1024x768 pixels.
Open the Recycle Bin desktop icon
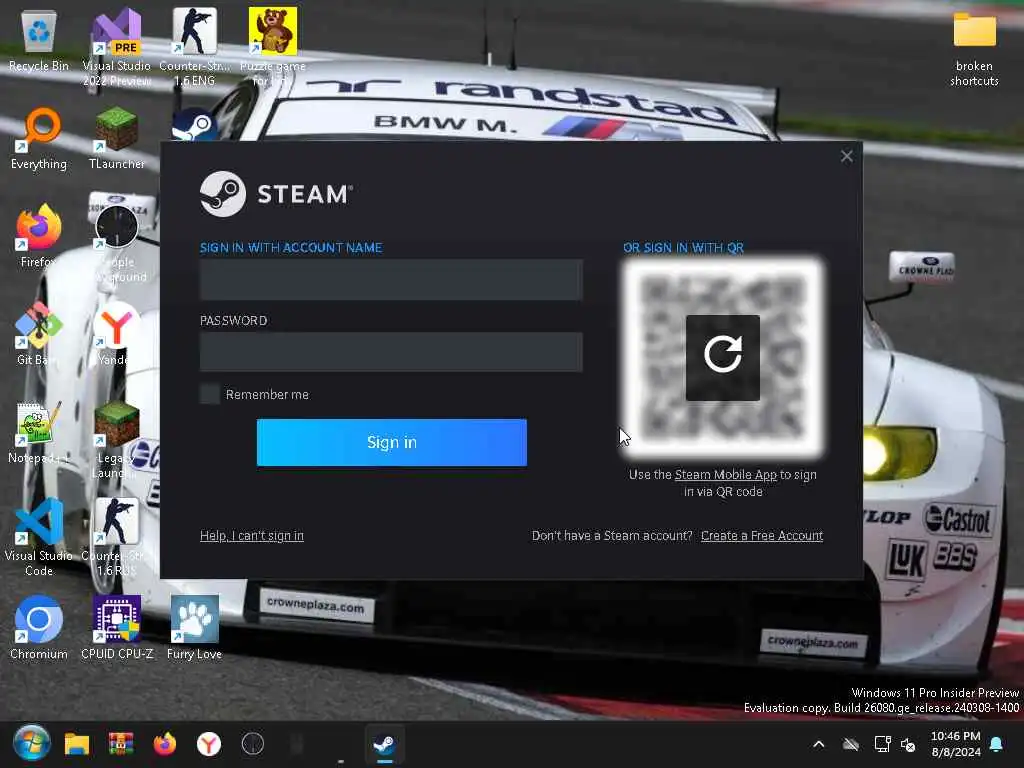click(x=39, y=40)
